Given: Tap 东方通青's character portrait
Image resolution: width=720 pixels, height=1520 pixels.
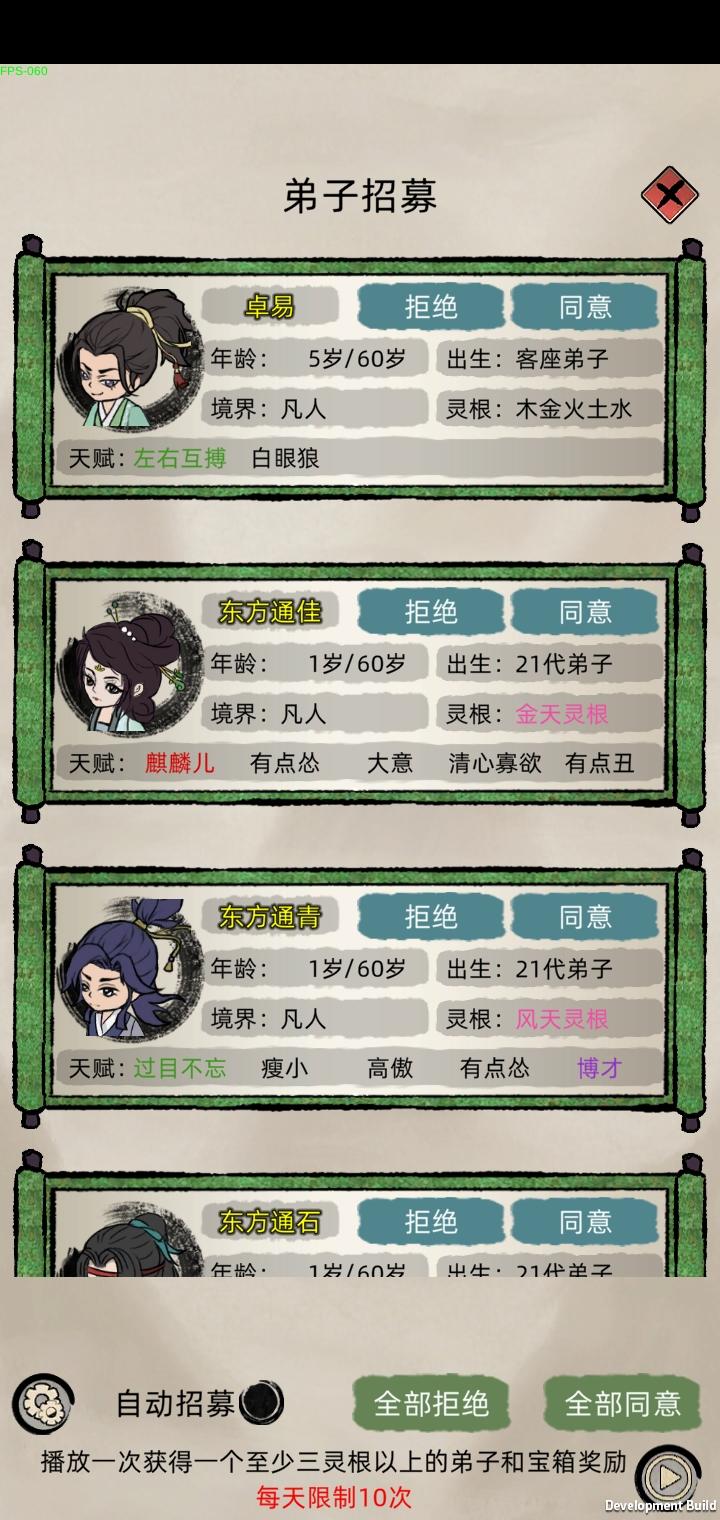Looking at the screenshot, I should [x=130, y=969].
